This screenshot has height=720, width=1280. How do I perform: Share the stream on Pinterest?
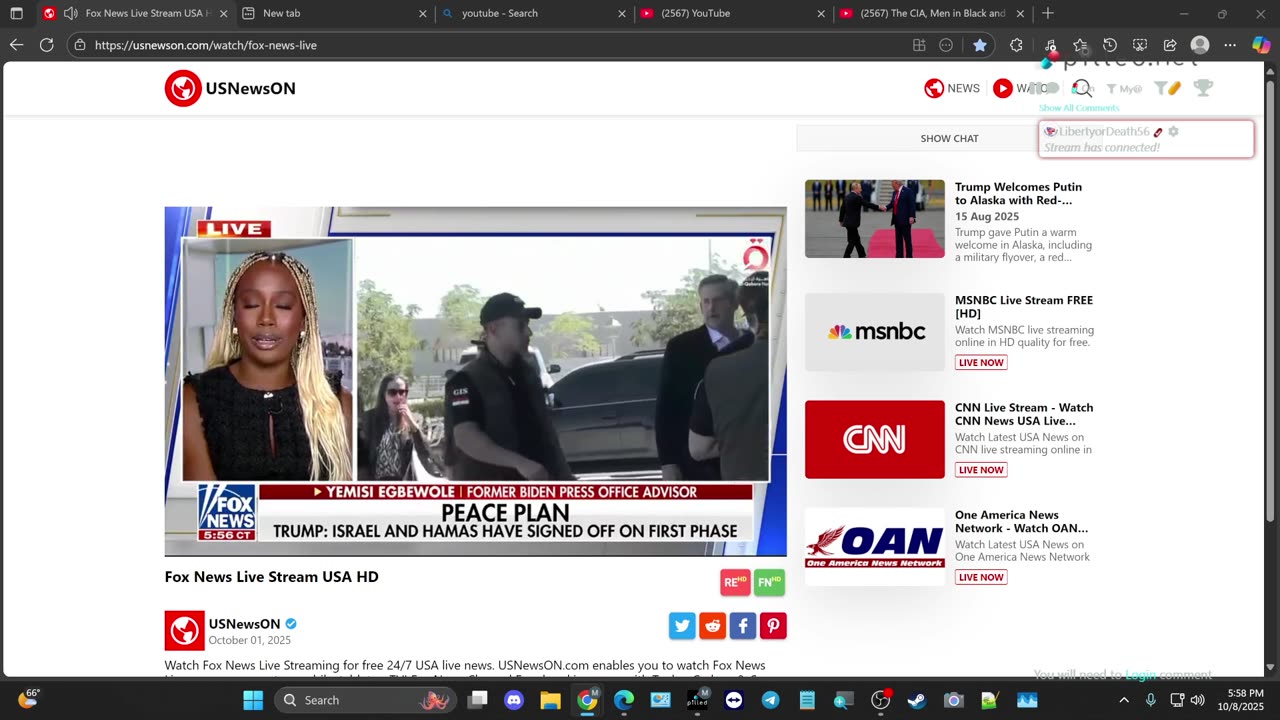point(773,626)
